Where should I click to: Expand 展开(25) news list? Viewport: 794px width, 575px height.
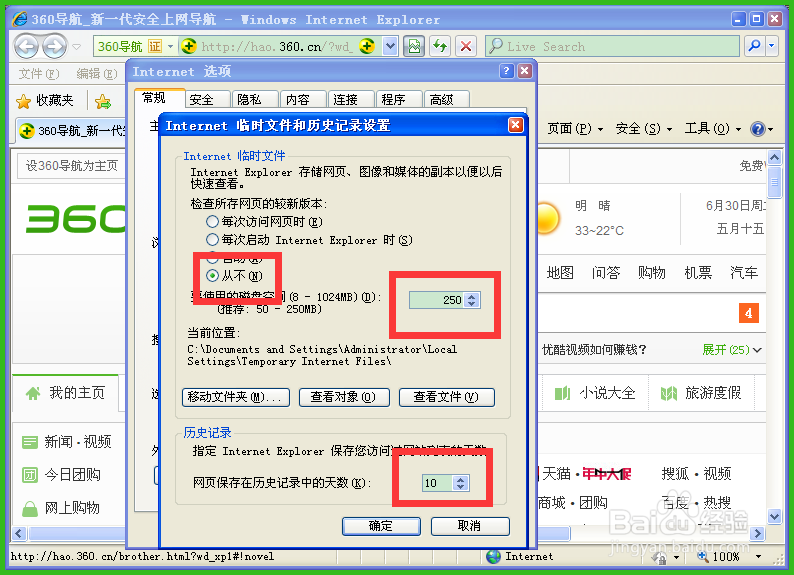[732, 350]
